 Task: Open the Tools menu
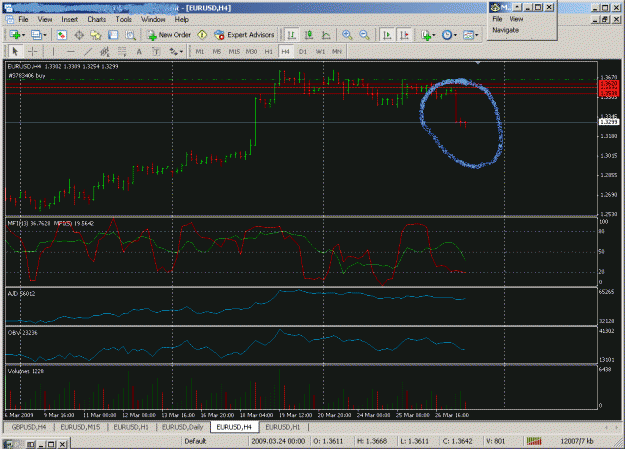[124, 19]
